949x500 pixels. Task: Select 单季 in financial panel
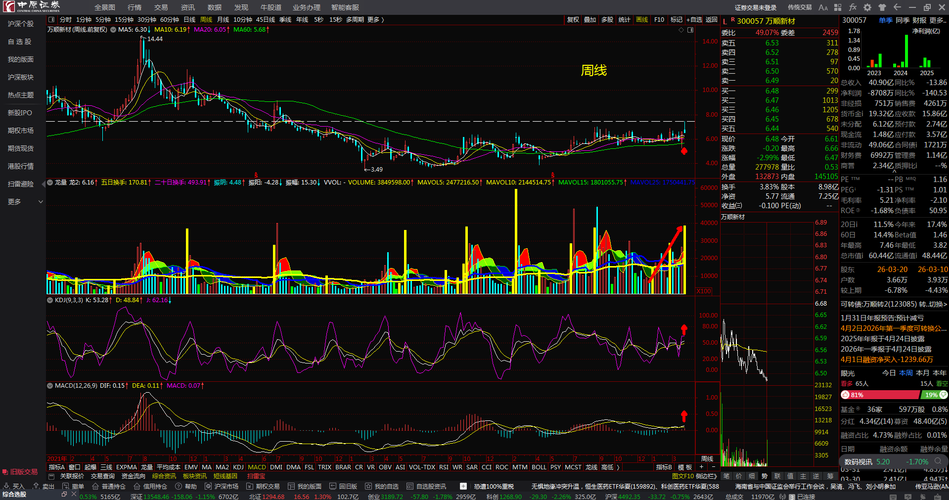coord(885,20)
